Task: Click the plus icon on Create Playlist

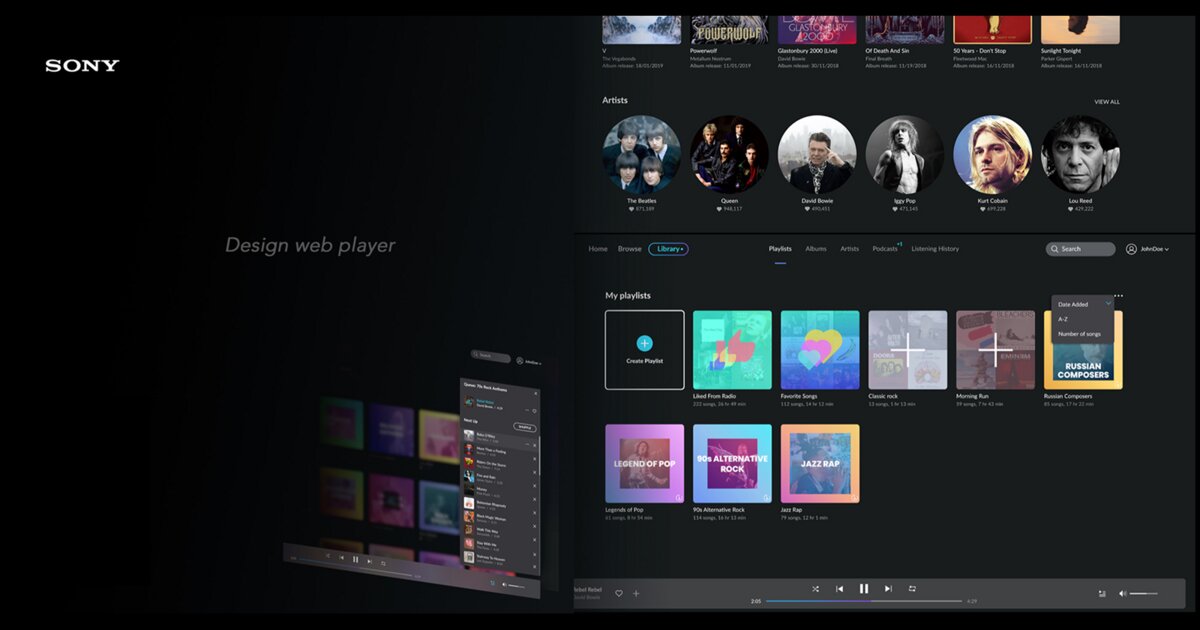Action: (x=645, y=343)
